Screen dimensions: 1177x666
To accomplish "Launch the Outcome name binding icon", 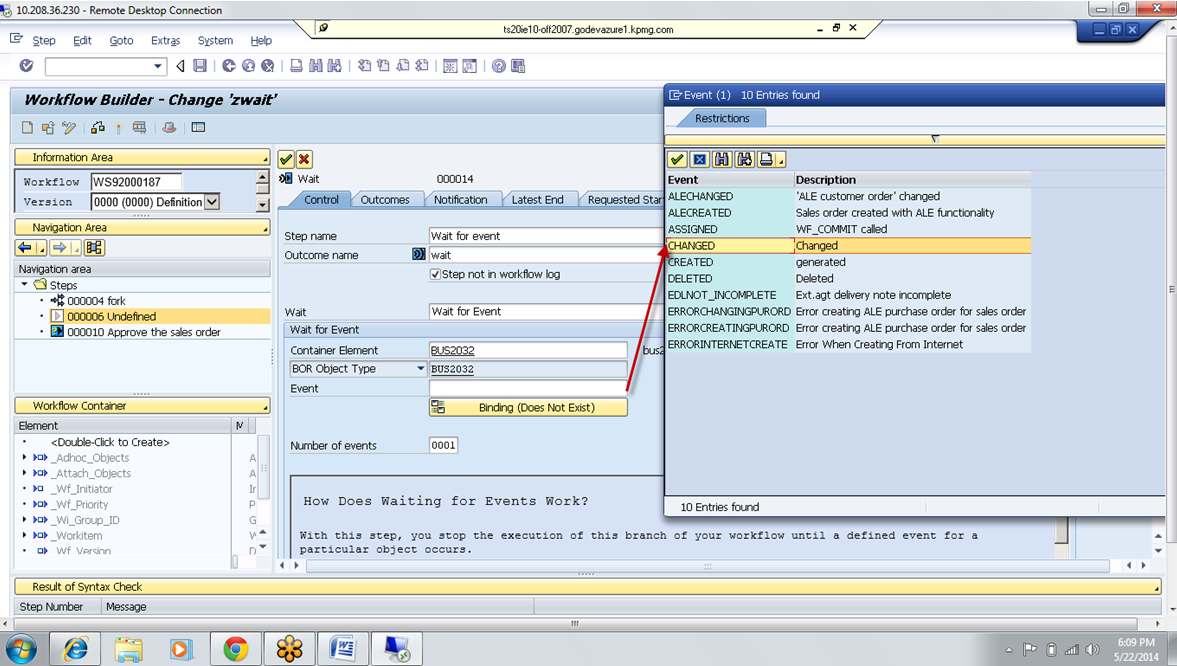I will (418, 255).
